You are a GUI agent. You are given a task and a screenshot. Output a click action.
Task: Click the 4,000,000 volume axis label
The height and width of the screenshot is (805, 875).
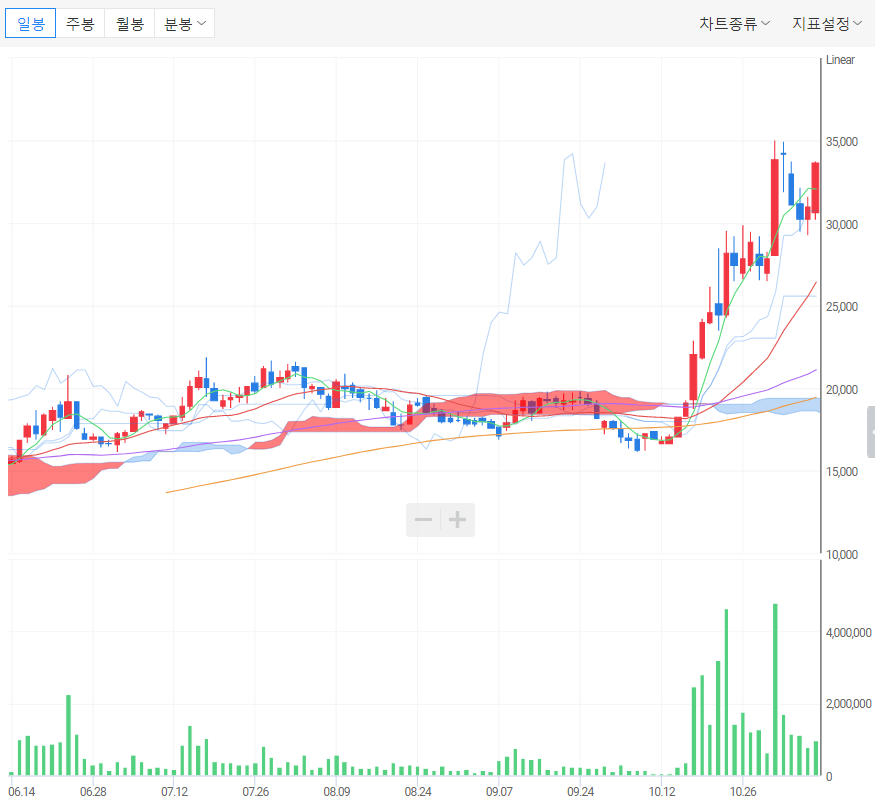point(848,633)
